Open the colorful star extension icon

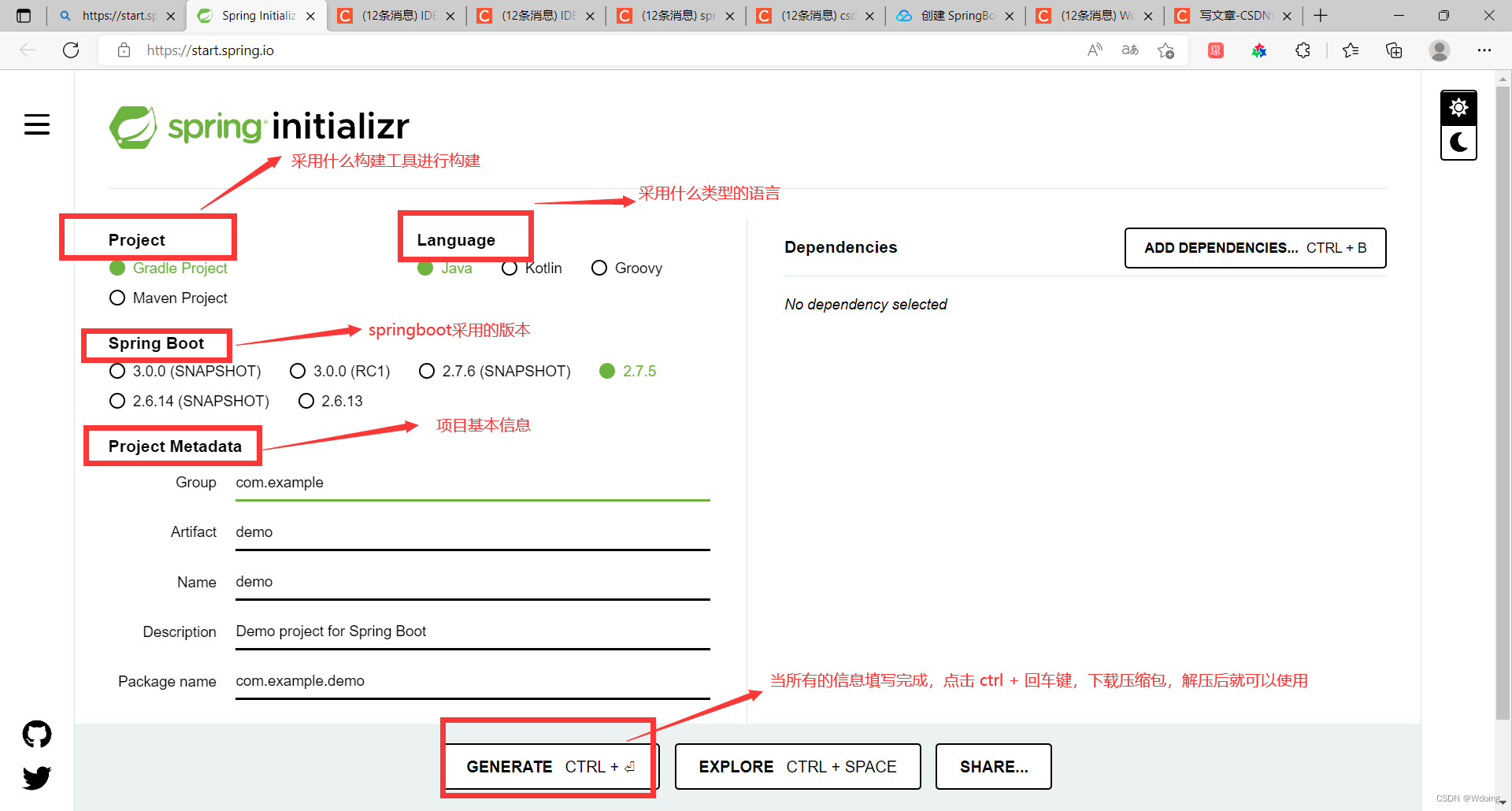pyautogui.click(x=1259, y=50)
